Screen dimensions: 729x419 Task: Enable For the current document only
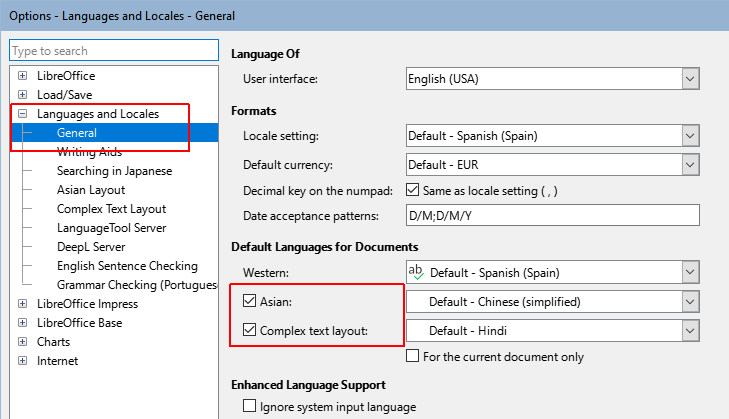pyautogui.click(x=412, y=356)
